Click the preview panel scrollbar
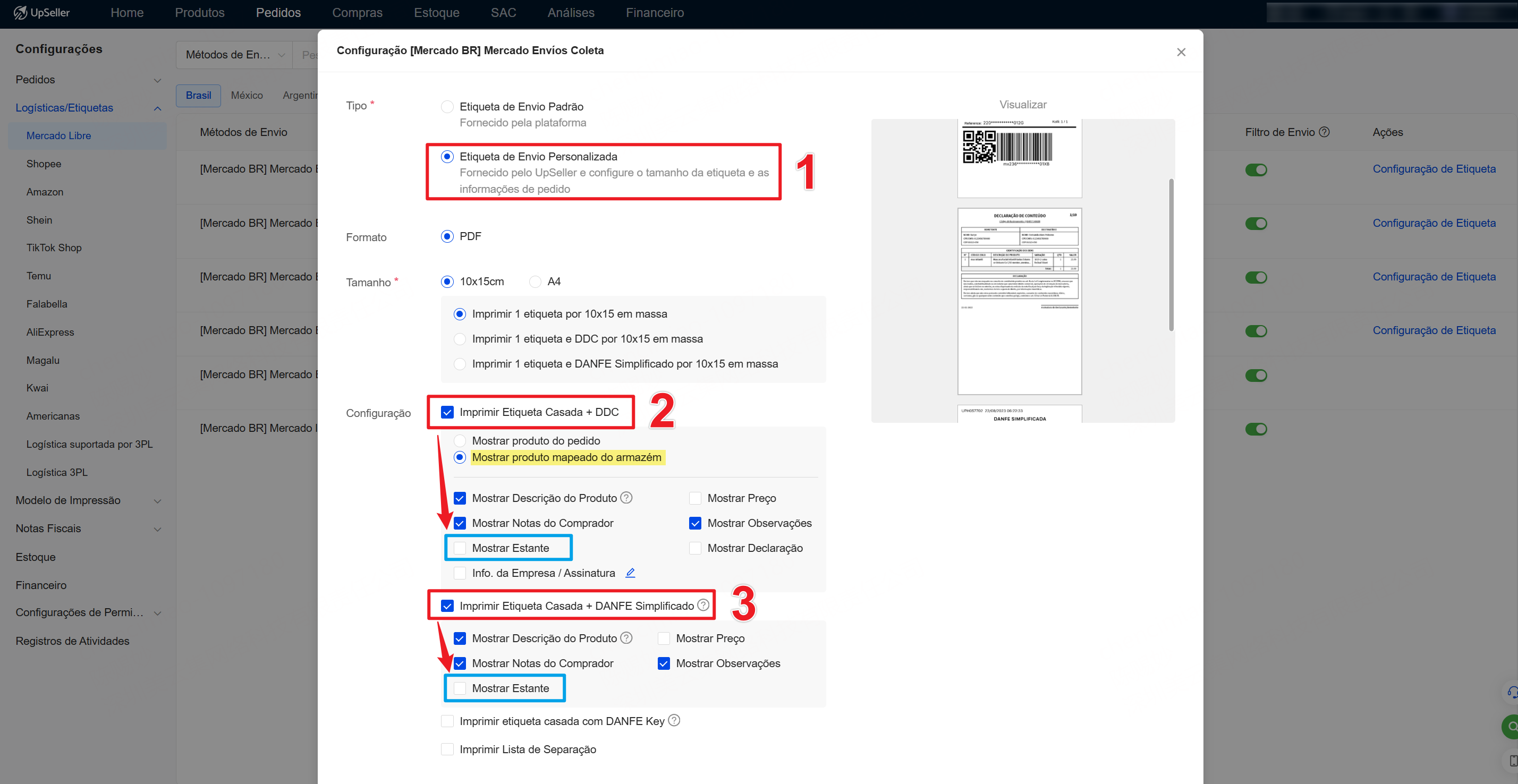 point(1171,254)
